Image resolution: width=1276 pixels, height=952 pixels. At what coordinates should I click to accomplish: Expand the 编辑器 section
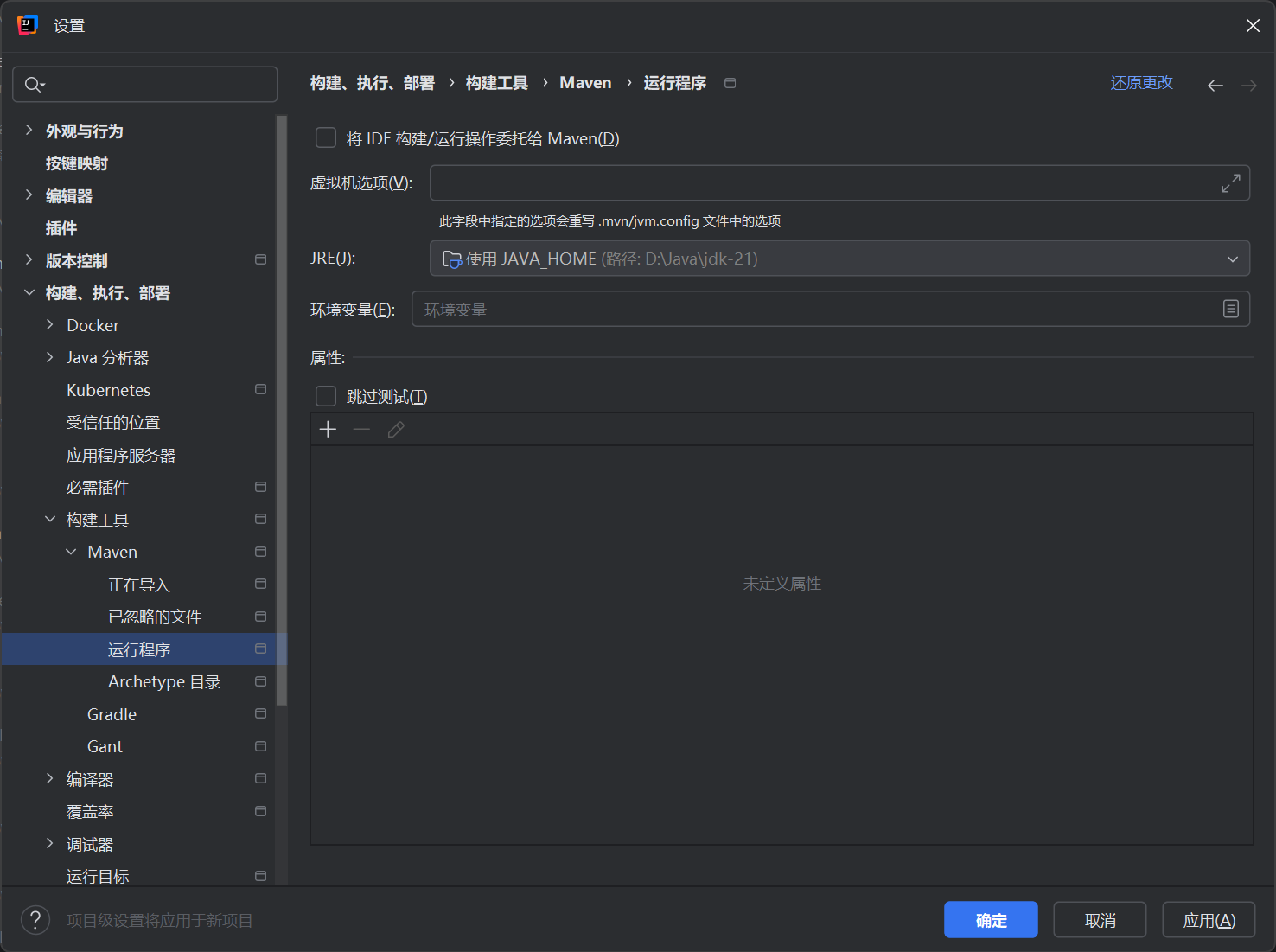tap(29, 195)
